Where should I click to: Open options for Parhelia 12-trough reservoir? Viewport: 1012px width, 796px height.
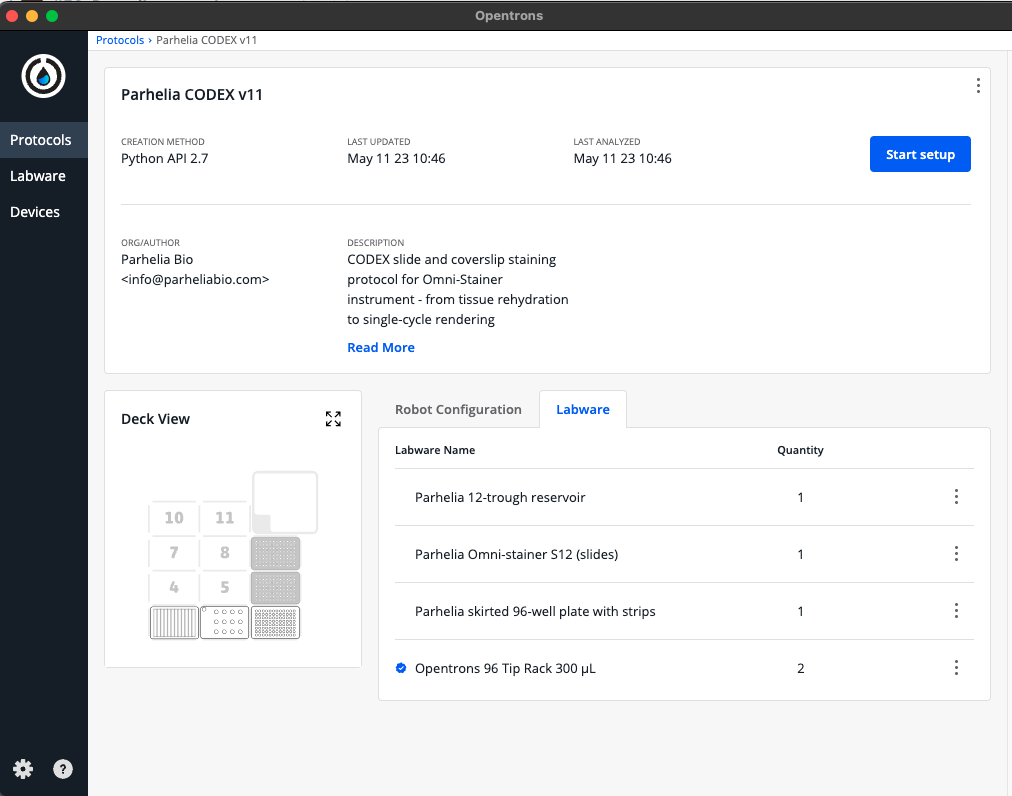pyautogui.click(x=956, y=497)
